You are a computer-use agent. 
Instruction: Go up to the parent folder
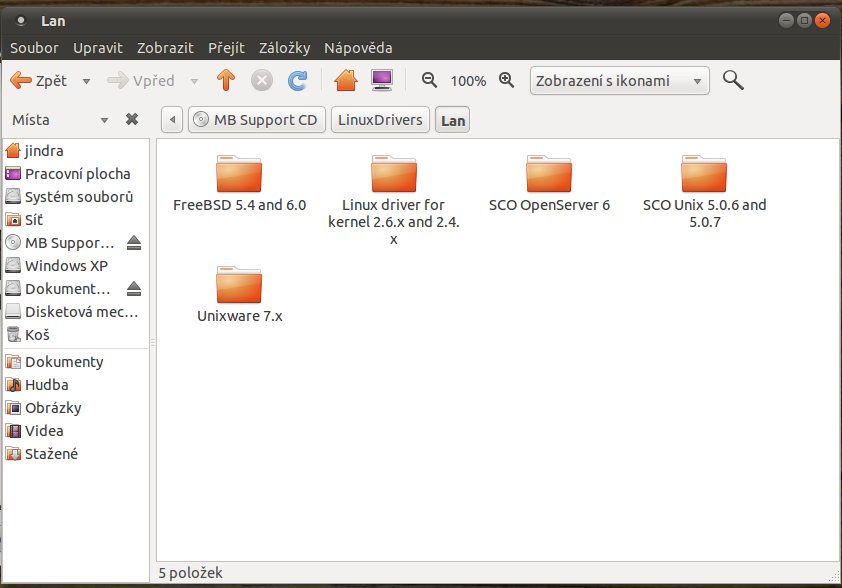(x=226, y=81)
